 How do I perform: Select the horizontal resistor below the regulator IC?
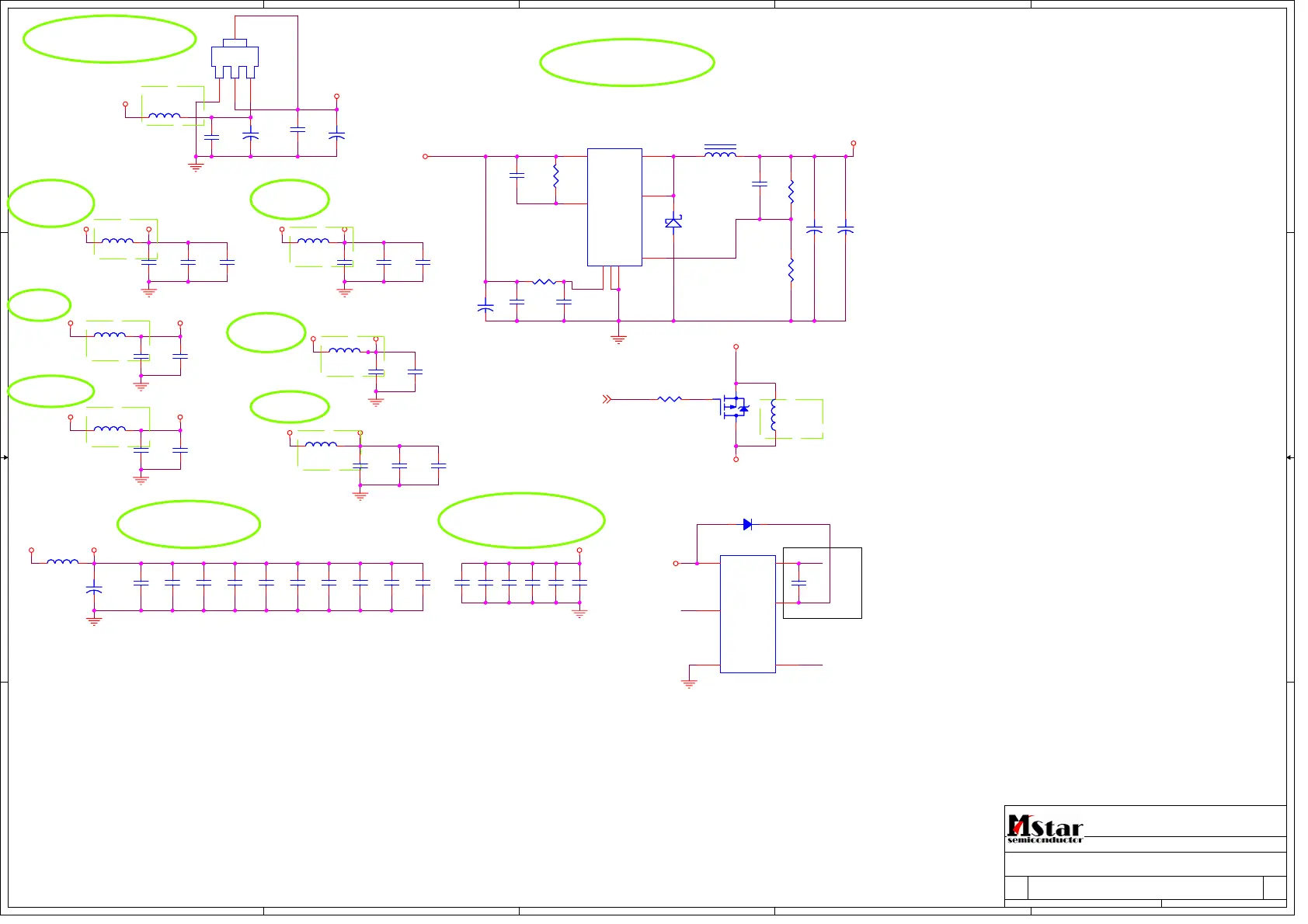click(x=544, y=282)
